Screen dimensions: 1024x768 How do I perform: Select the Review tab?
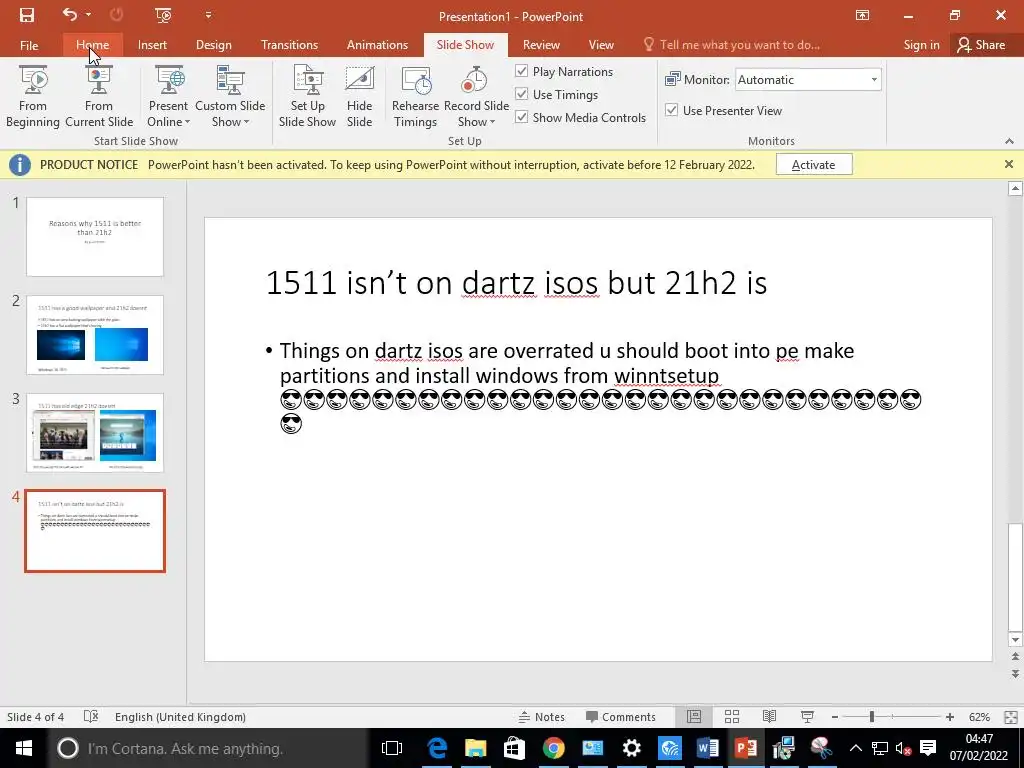(541, 45)
